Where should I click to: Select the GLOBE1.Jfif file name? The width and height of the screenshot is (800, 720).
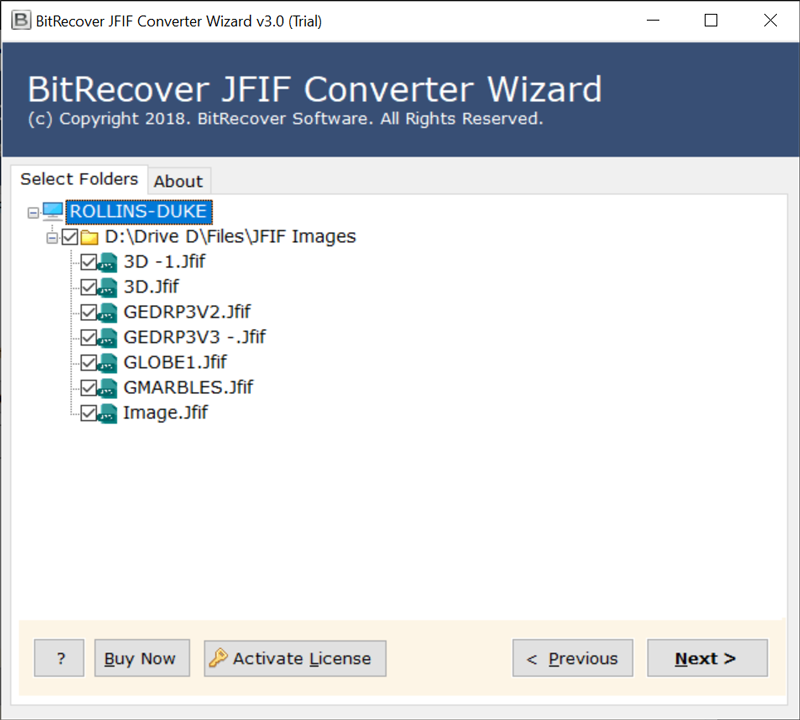point(175,362)
